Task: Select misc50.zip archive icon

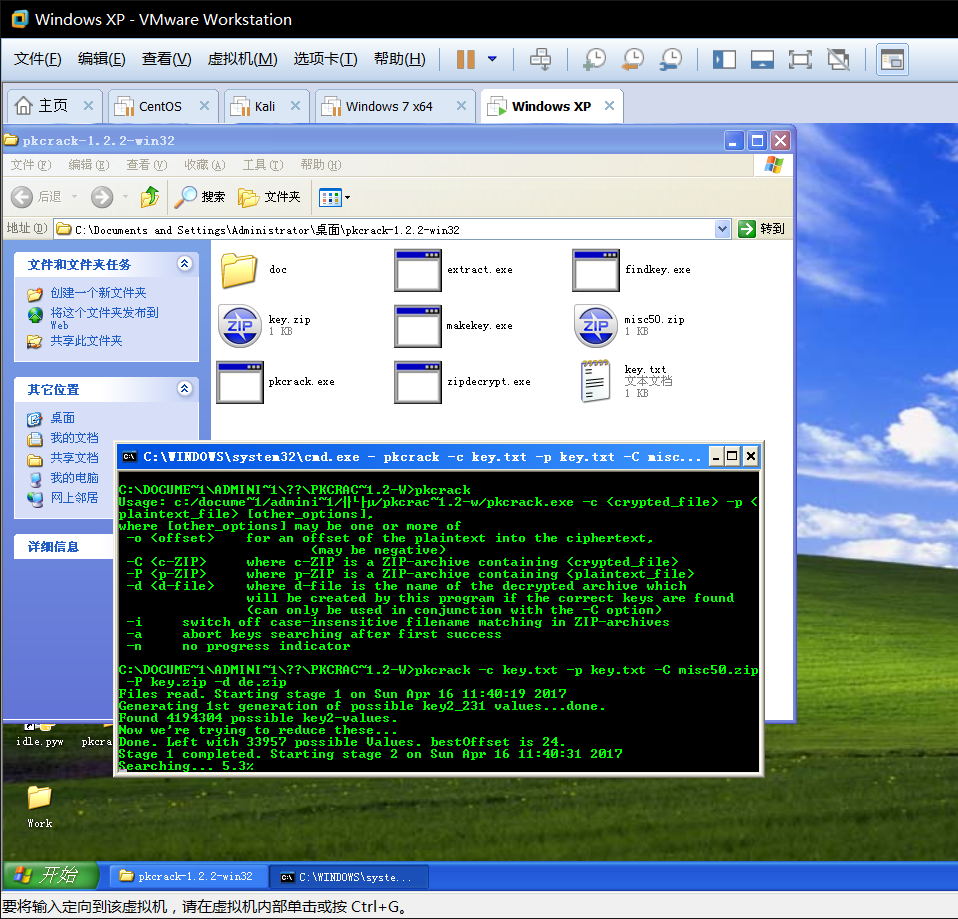Action: [596, 326]
